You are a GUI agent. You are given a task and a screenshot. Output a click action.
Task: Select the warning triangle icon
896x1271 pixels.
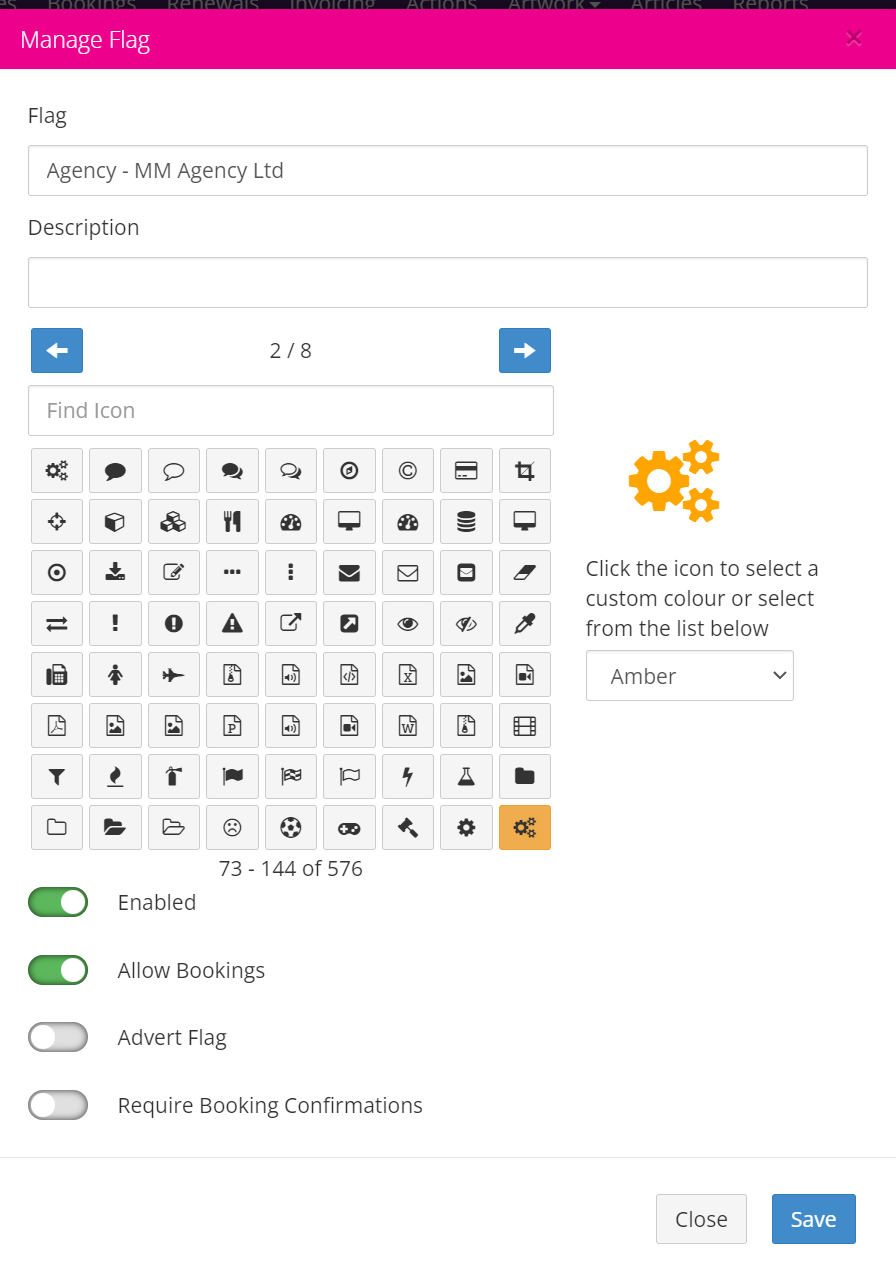click(x=232, y=624)
